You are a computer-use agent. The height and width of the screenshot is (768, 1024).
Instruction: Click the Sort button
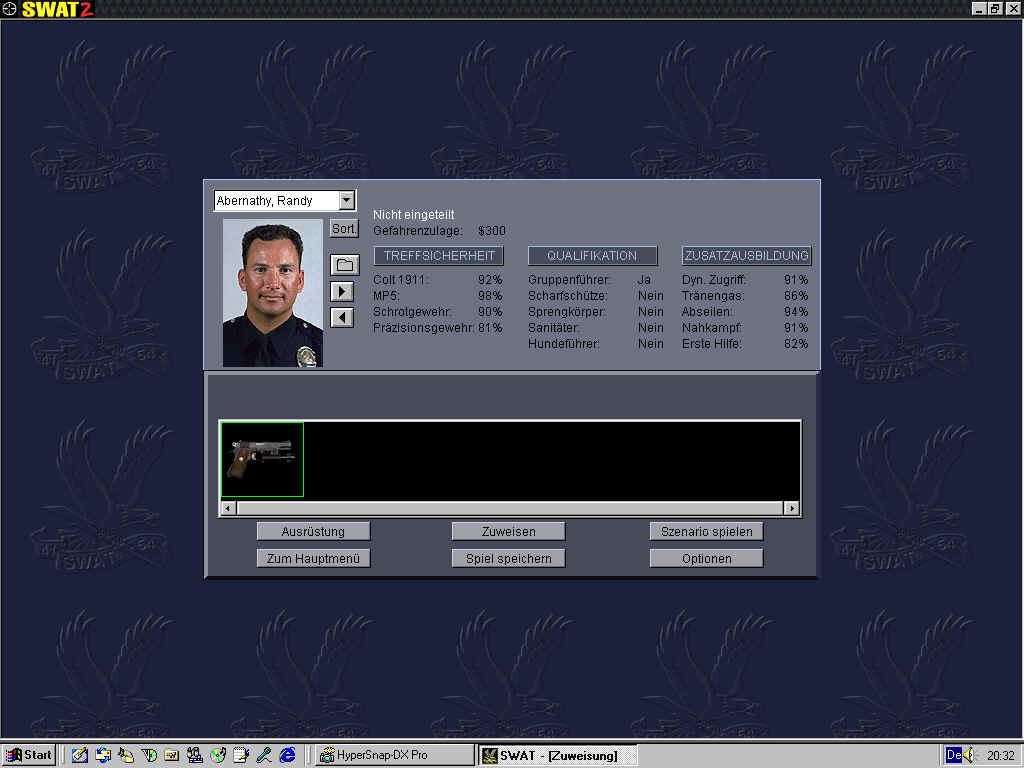coord(343,228)
